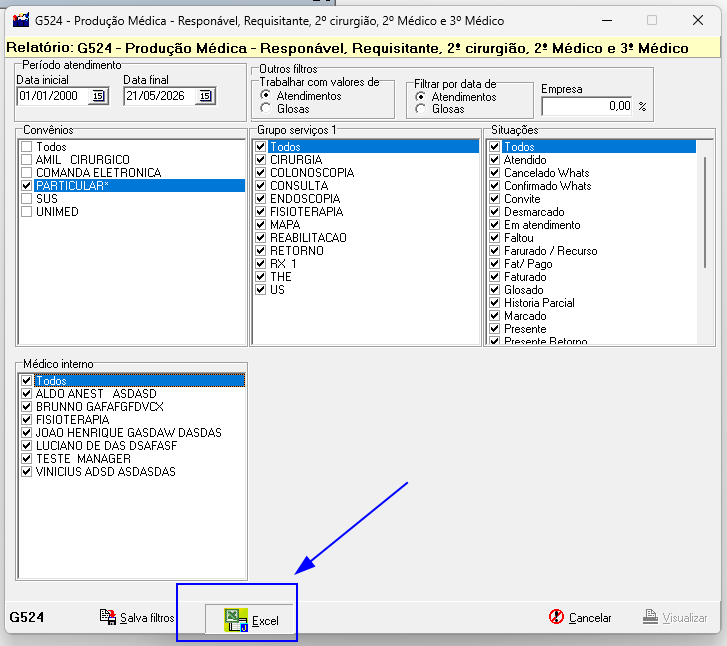Viewport: 727px width, 646px height.
Task: Export report with the Excel button
Action: (249, 620)
